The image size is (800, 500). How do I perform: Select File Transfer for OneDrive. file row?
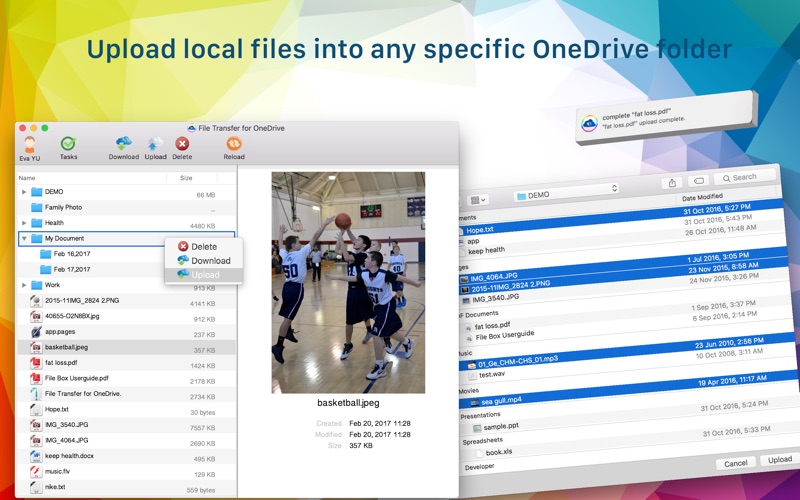(127, 394)
